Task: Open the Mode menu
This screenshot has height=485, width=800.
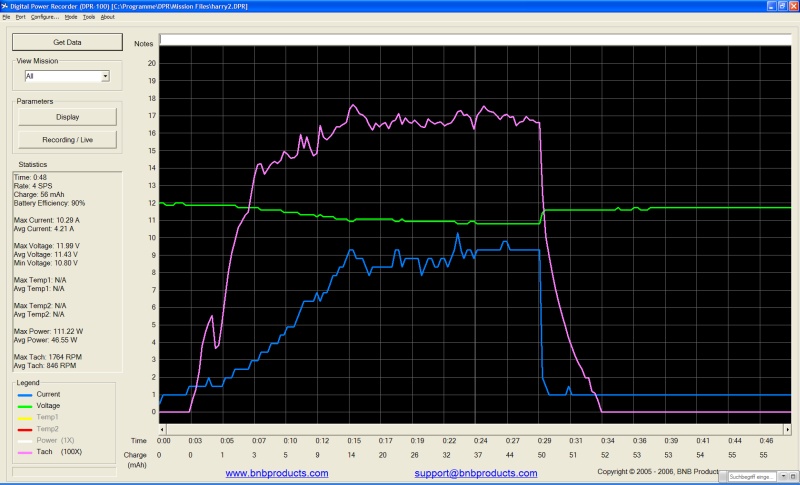Action: pos(71,17)
